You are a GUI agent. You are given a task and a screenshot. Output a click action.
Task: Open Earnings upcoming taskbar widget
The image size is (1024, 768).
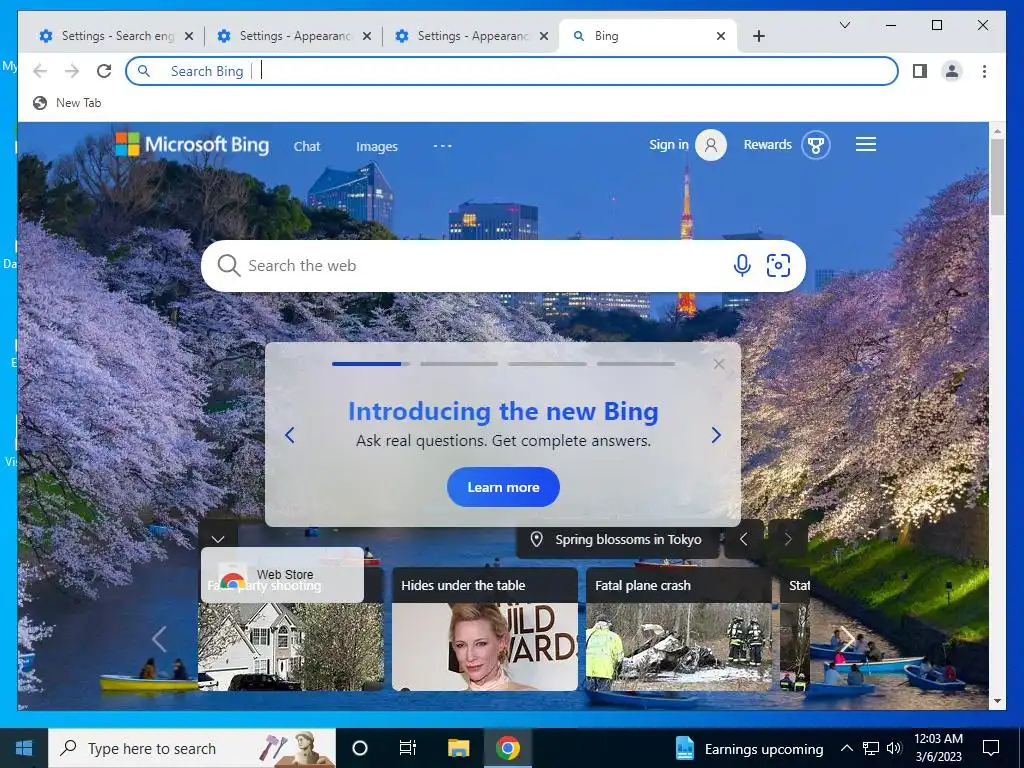(748, 748)
